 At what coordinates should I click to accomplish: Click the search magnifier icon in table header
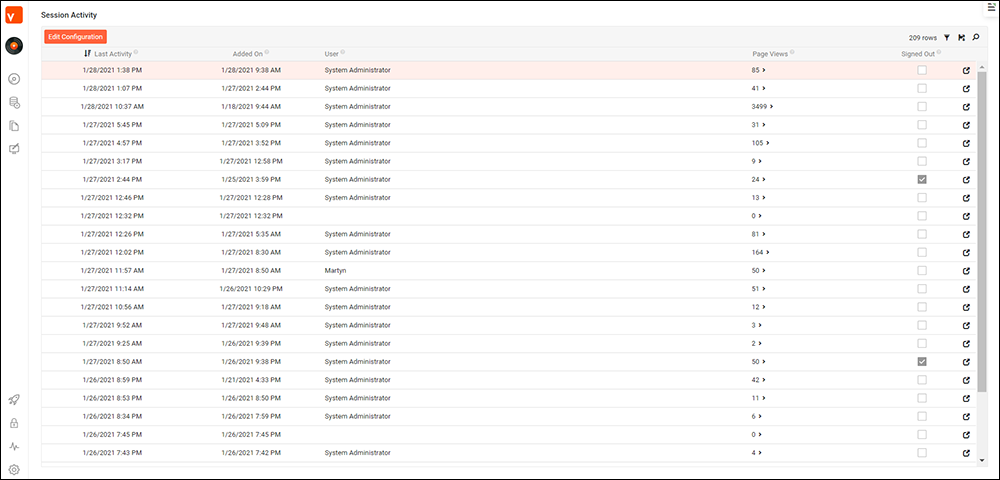975,37
